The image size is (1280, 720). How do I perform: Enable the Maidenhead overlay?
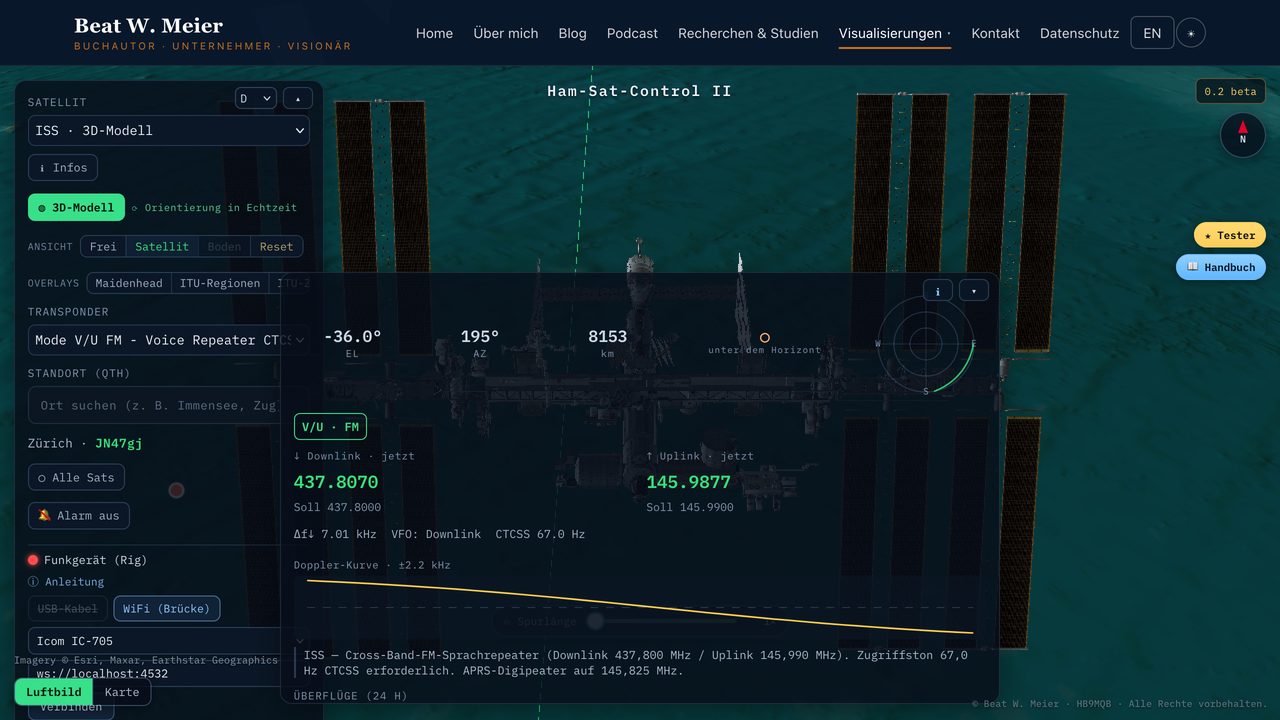coord(129,283)
